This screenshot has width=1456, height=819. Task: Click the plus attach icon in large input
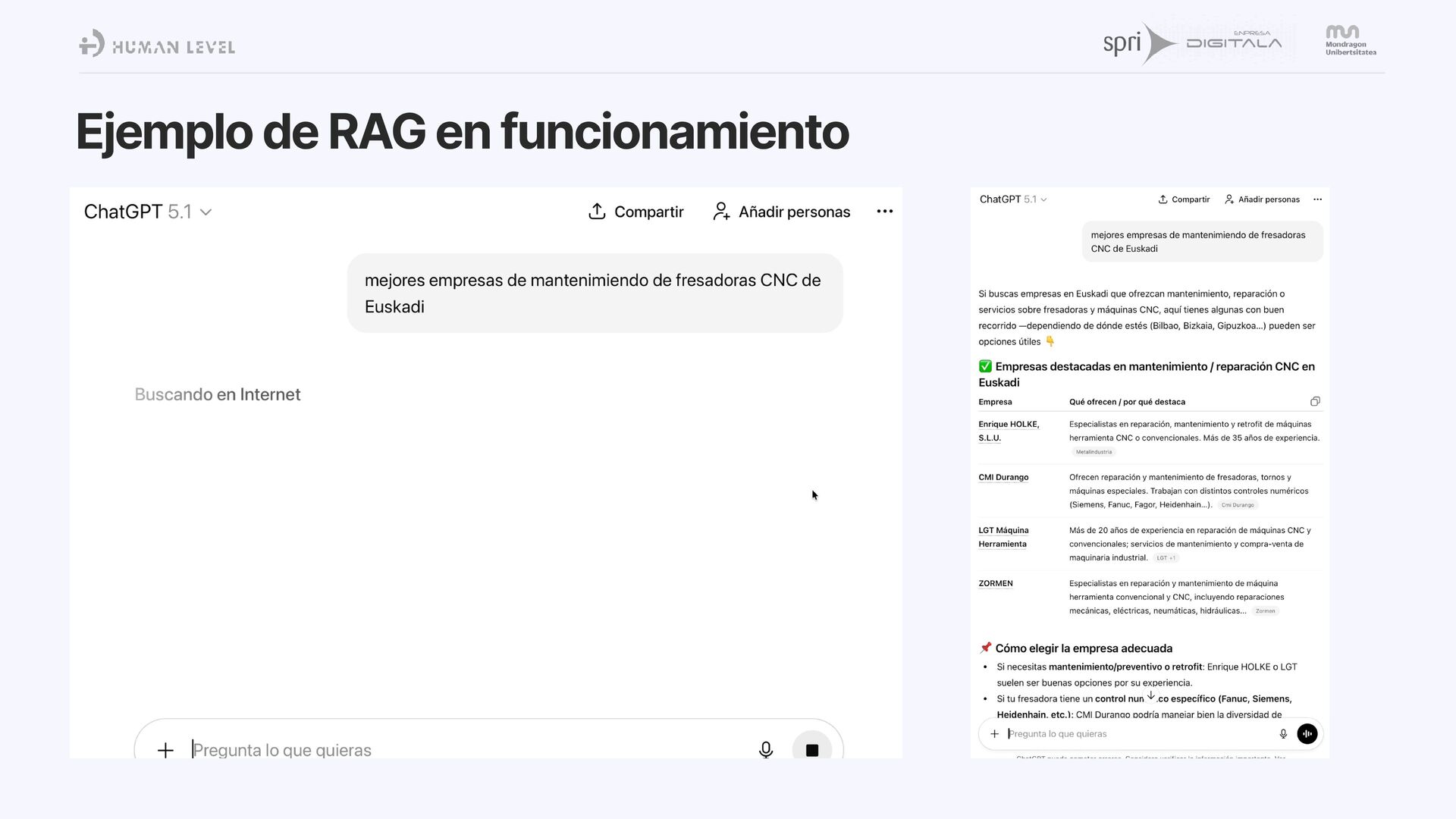(x=165, y=750)
